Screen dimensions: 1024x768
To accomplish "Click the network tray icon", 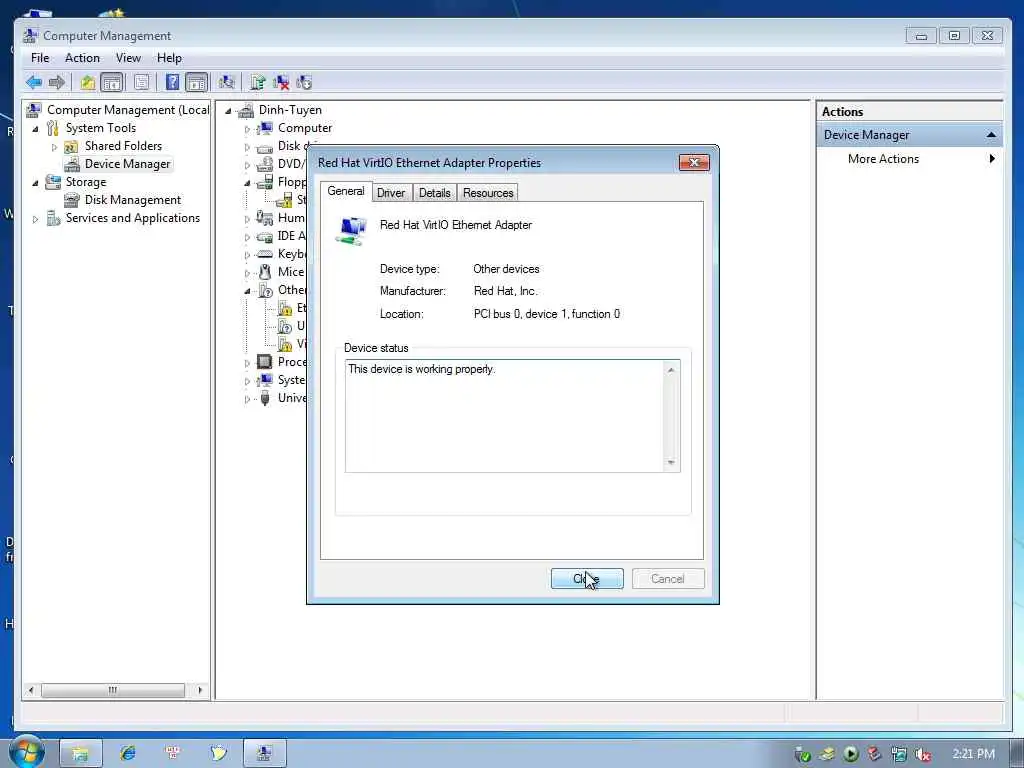I will [899, 754].
